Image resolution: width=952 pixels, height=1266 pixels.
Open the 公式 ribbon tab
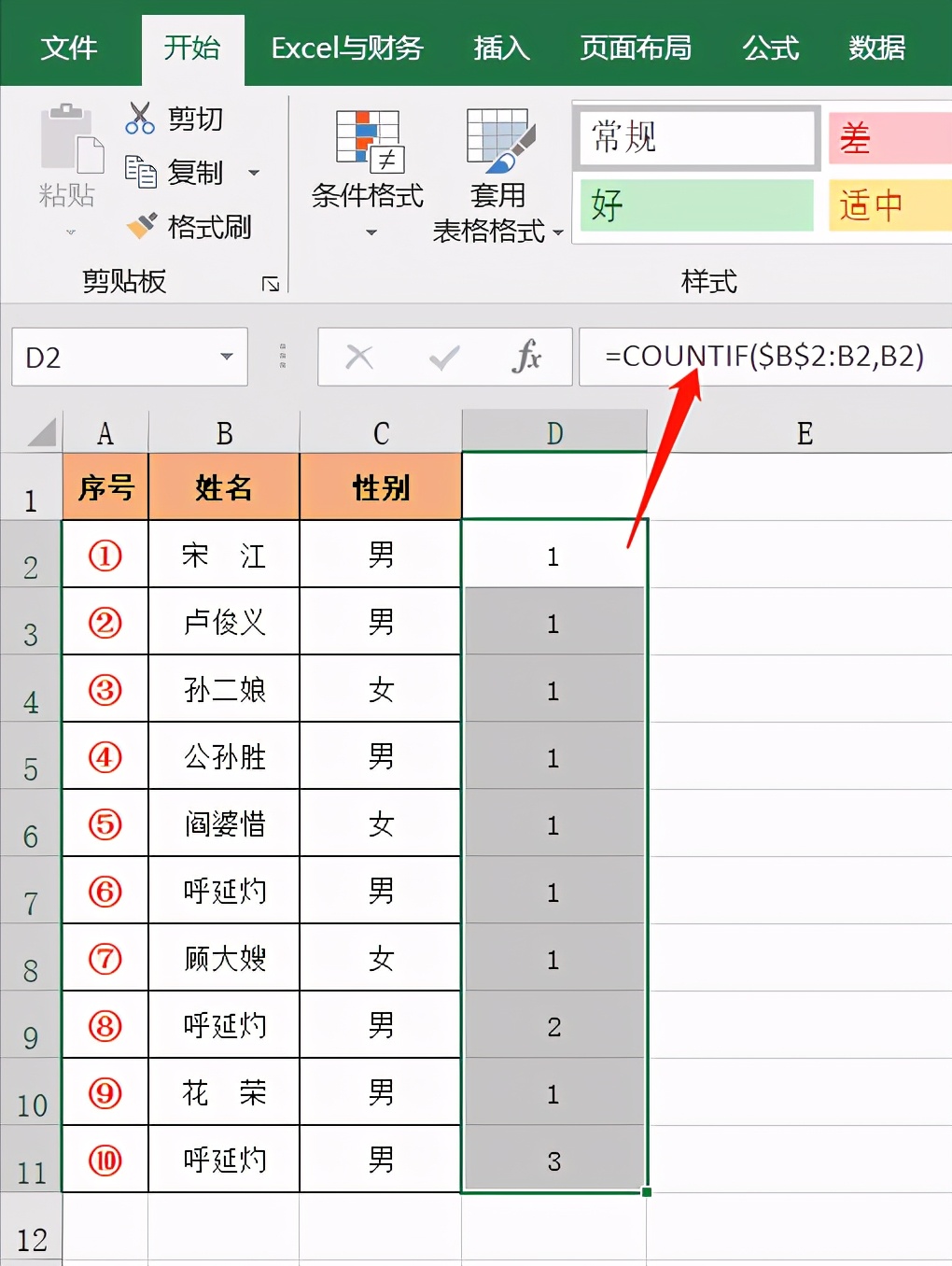coord(769,49)
